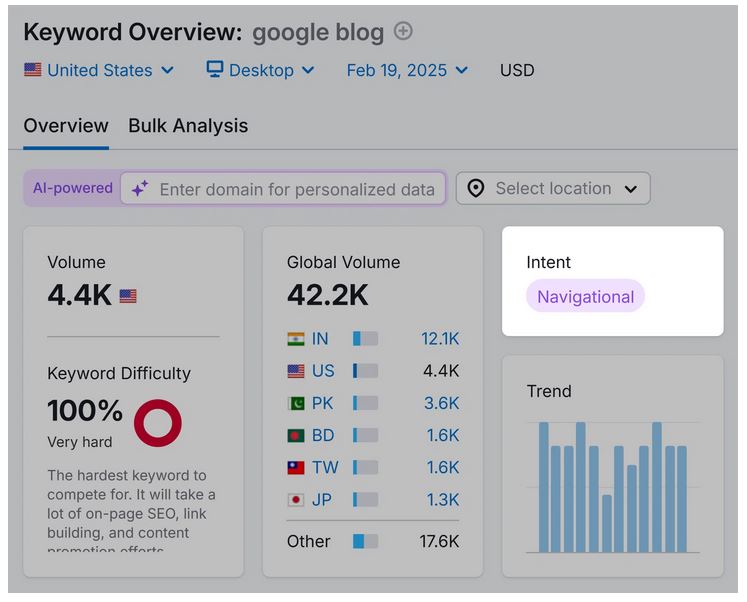The image size is (747, 602).
Task: Click the shortest bar in the Trend chart
Action: coord(607,523)
